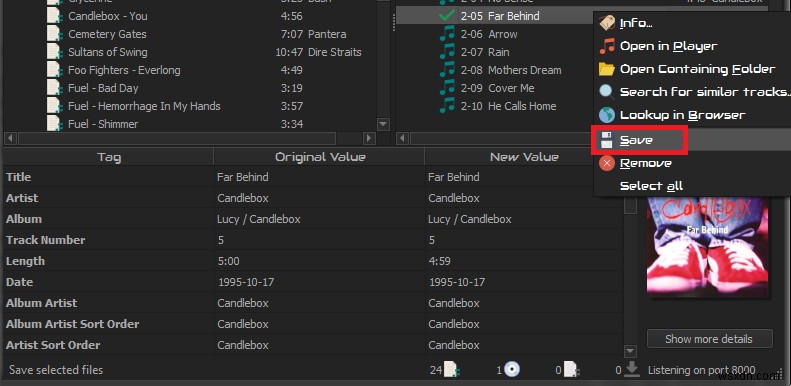
Task: Click the 10:47 duration value
Action: [289, 52]
